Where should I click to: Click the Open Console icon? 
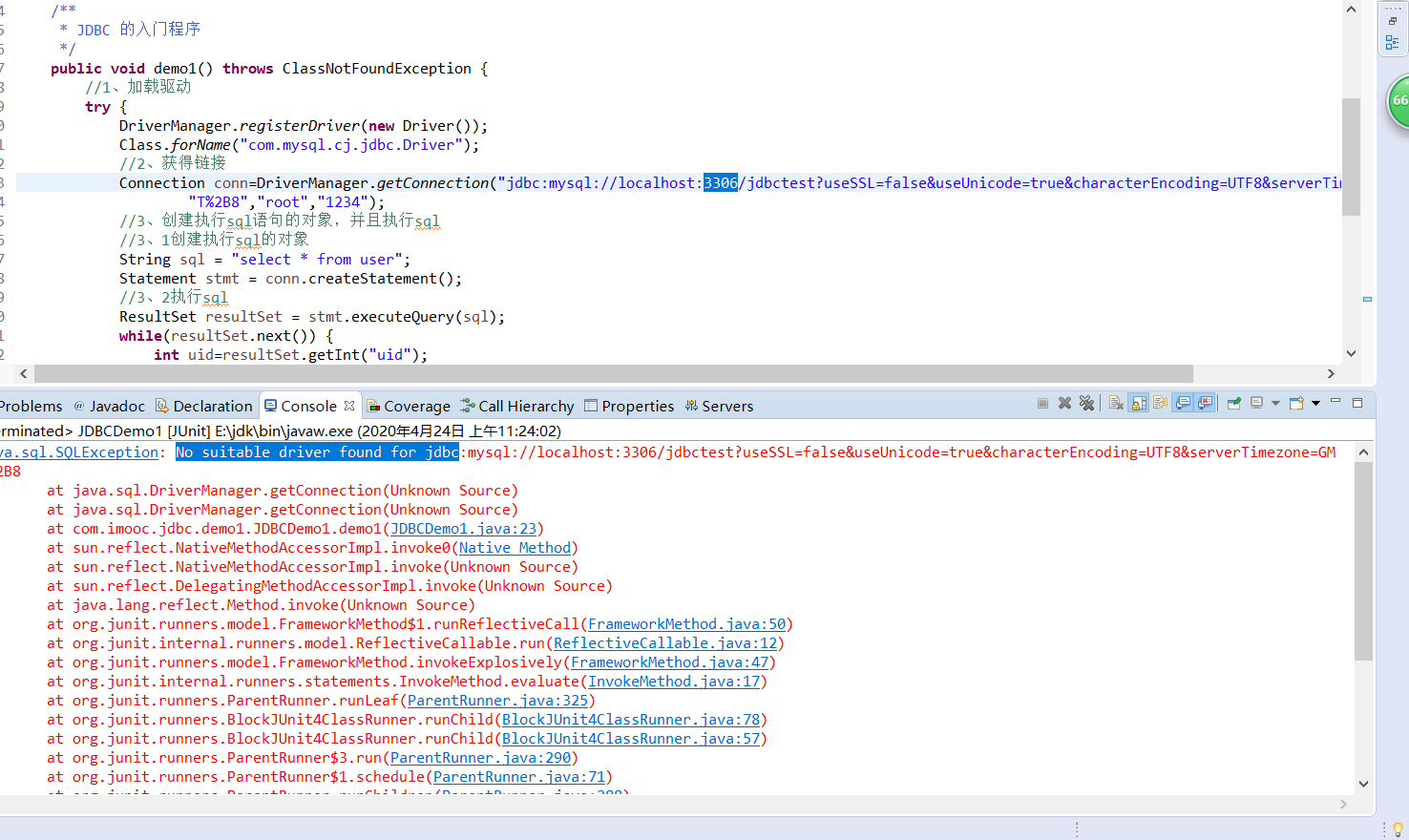pos(1296,403)
